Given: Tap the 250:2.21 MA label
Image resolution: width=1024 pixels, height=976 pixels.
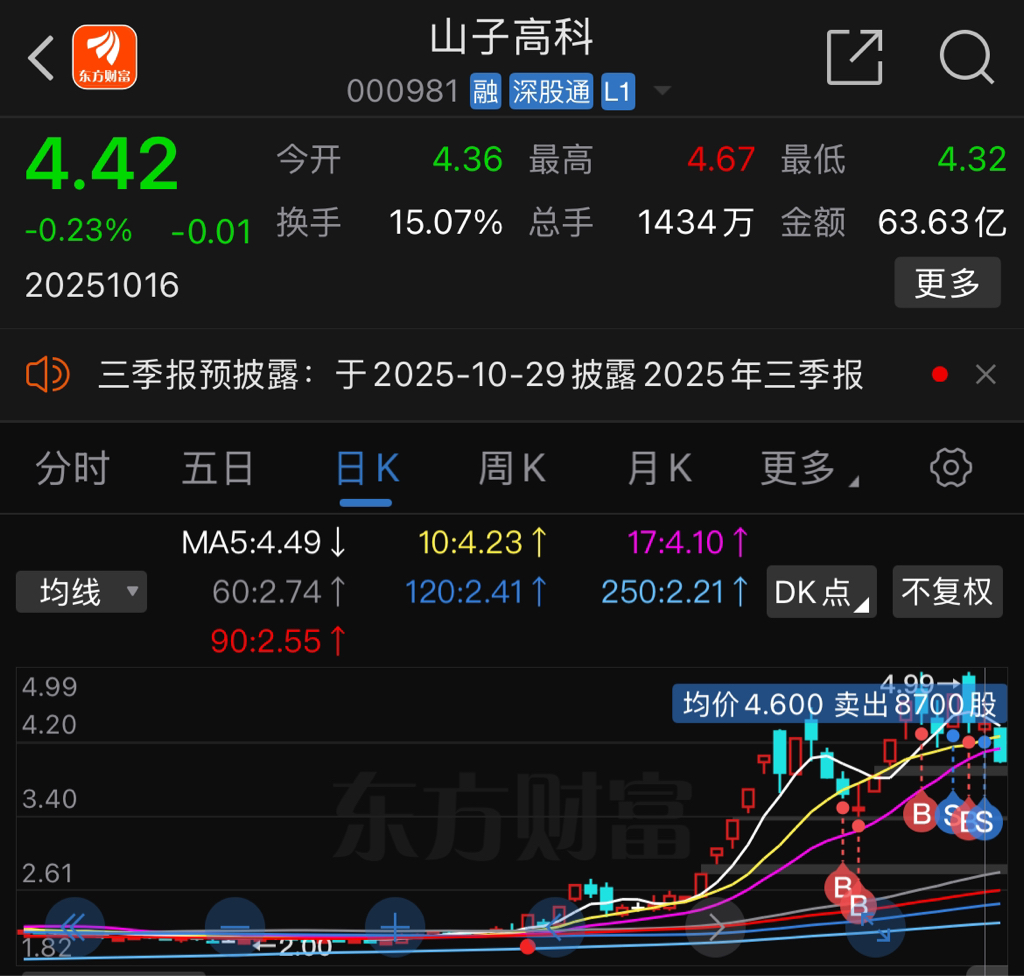Looking at the screenshot, I should 675,592.
